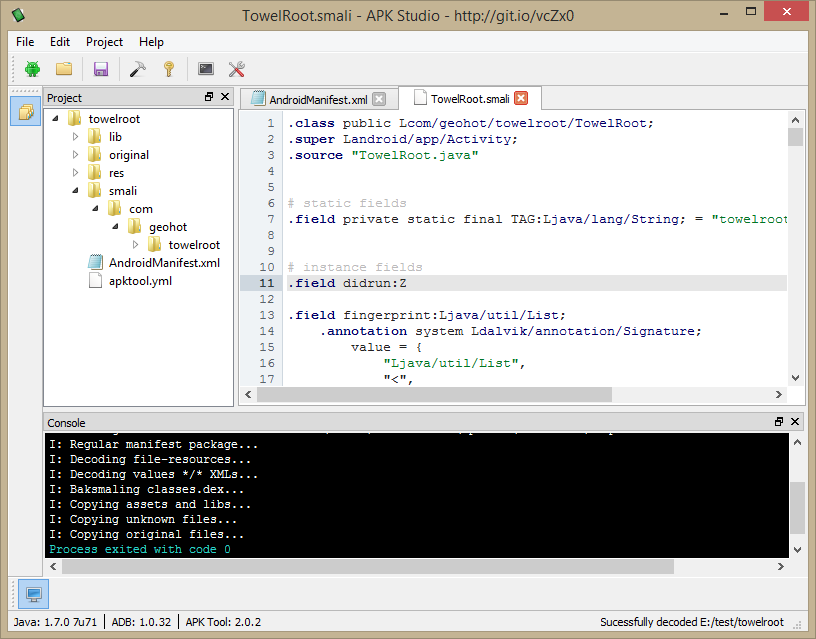Close the Project panel
The width and height of the screenshot is (816, 639).
225,97
